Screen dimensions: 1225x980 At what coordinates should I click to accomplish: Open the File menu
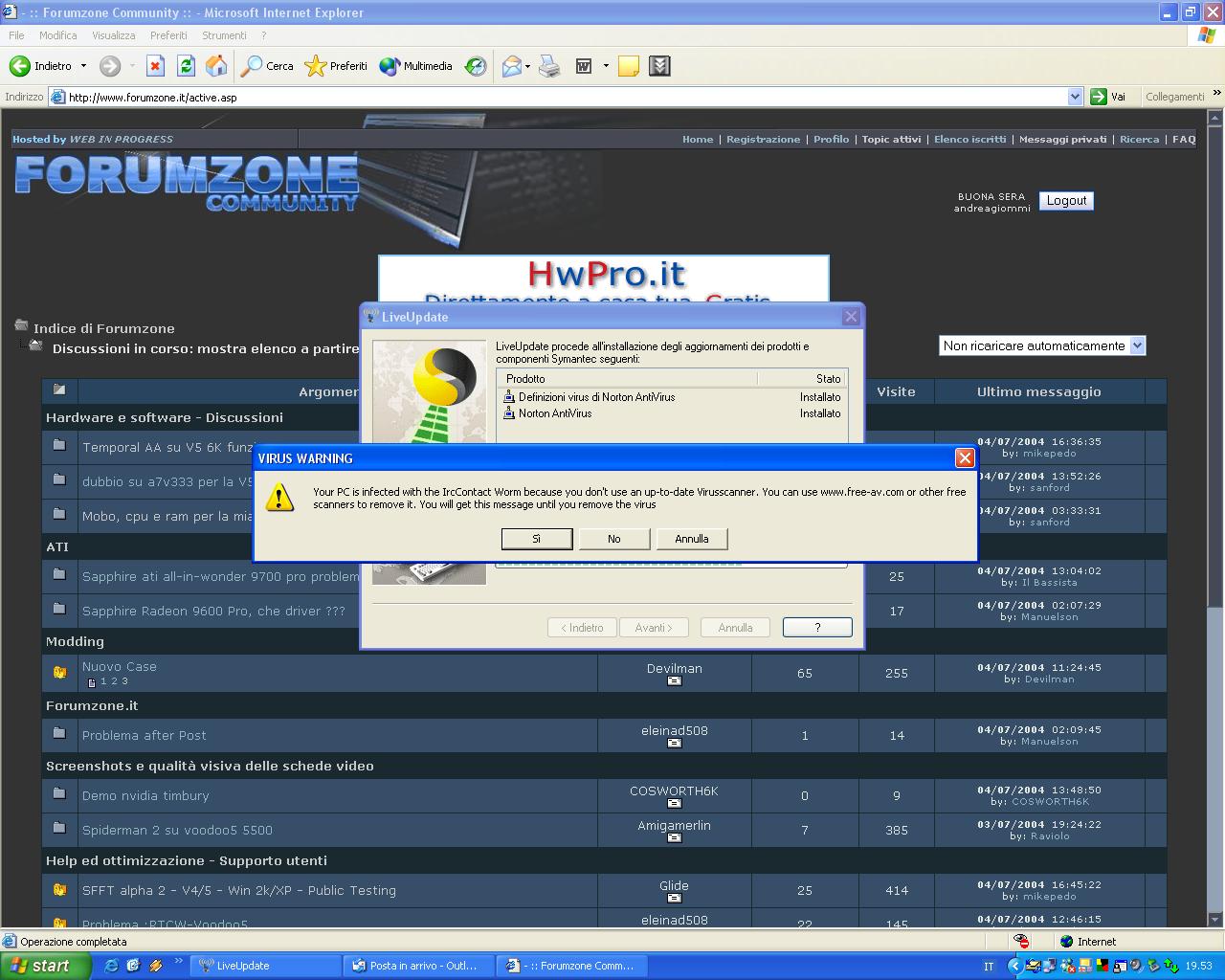[16, 35]
